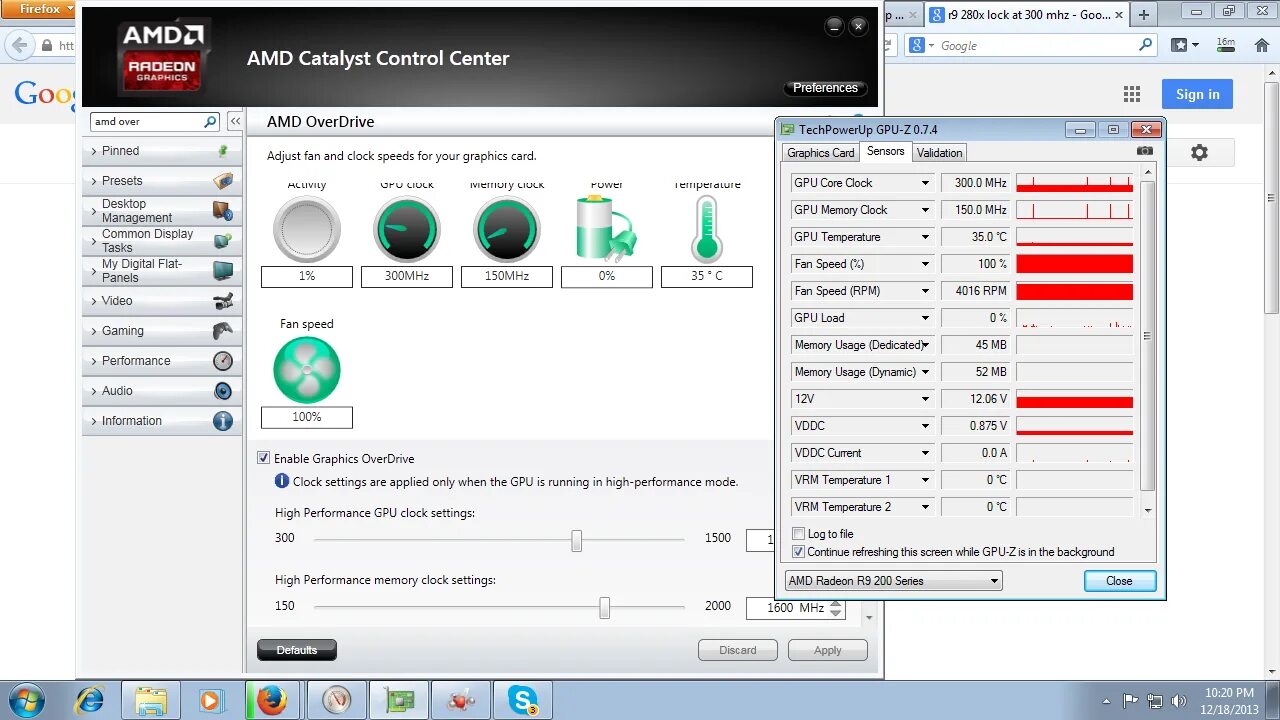Collapse sidebar with double-chevron button

coord(235,121)
